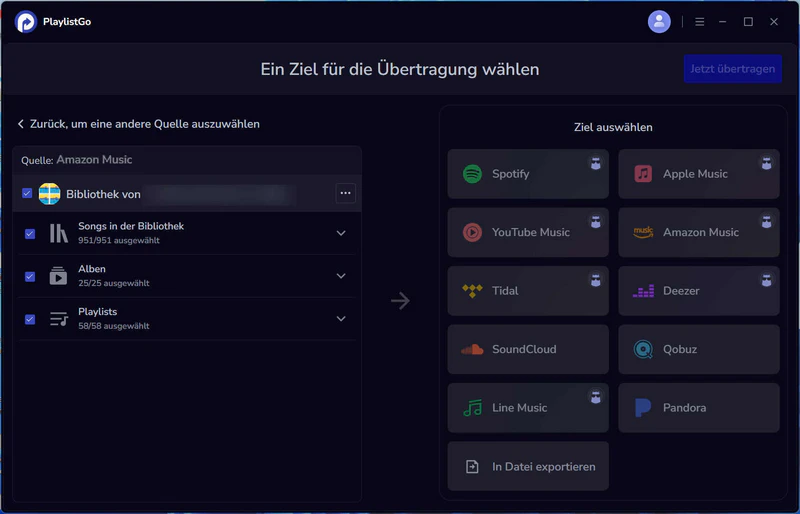This screenshot has height=514, width=800.
Task: Select Qobuz destination card
Action: click(x=699, y=350)
